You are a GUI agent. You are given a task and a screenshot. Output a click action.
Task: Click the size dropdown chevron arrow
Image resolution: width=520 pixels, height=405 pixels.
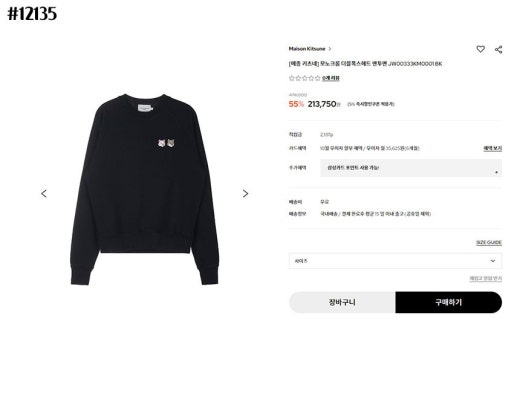coord(493,261)
